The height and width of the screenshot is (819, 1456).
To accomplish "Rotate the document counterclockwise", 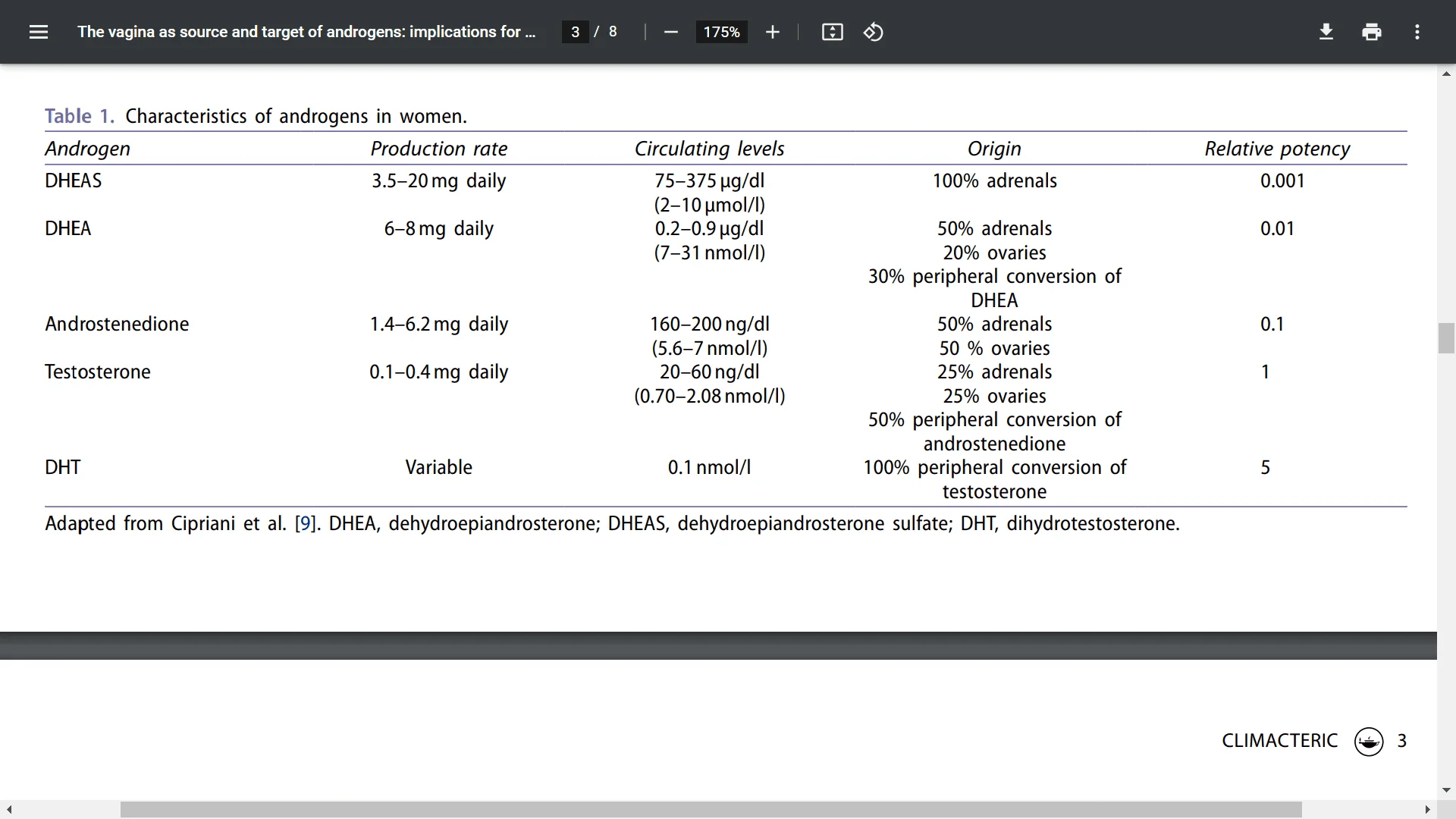I will pos(873,32).
